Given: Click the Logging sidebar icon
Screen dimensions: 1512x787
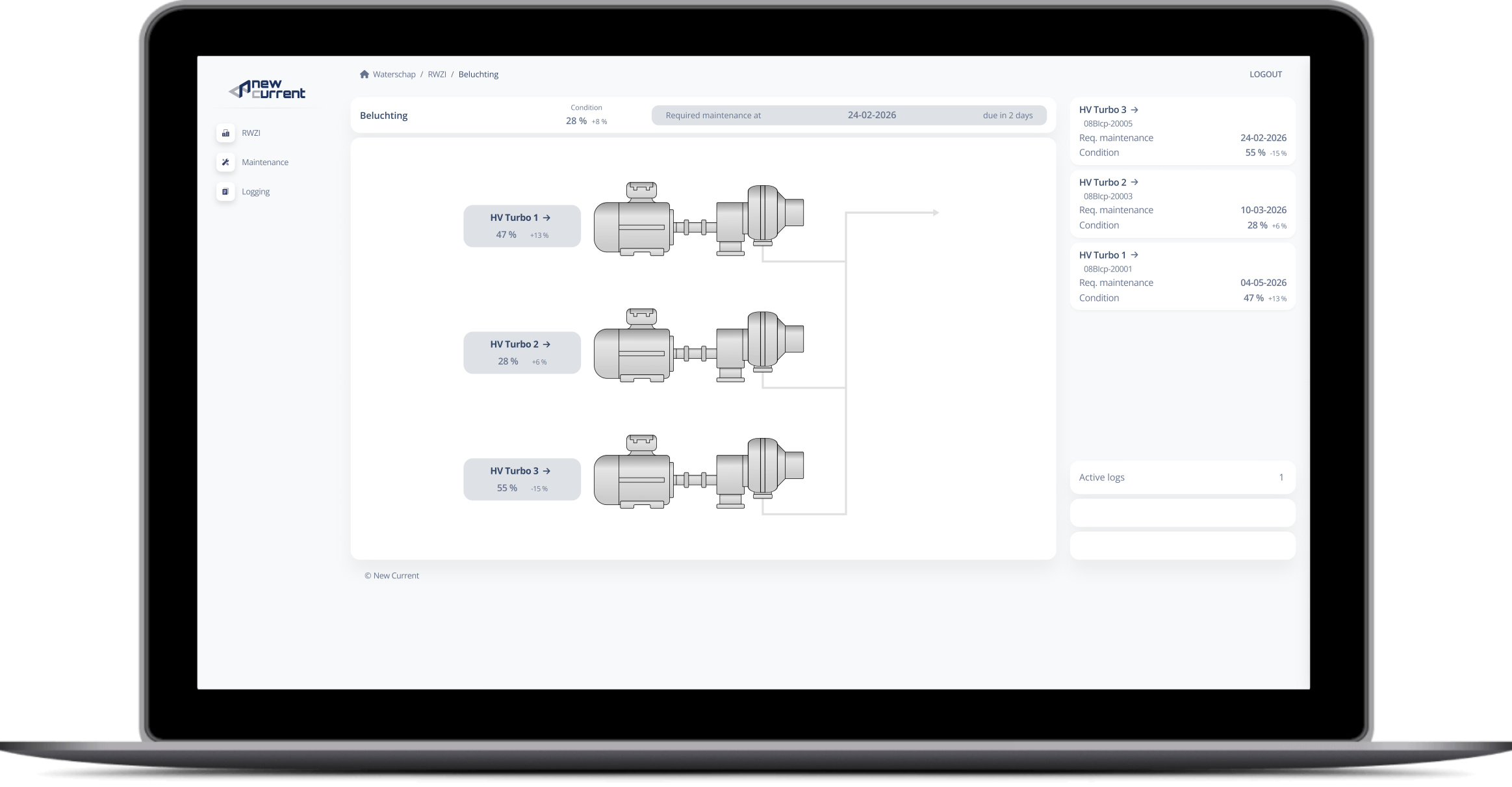Looking at the screenshot, I should click(225, 192).
